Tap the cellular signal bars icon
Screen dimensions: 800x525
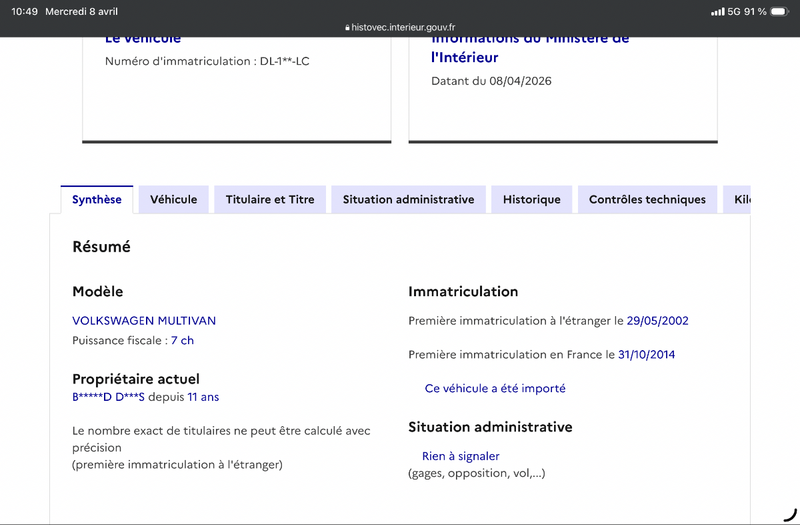(x=718, y=11)
